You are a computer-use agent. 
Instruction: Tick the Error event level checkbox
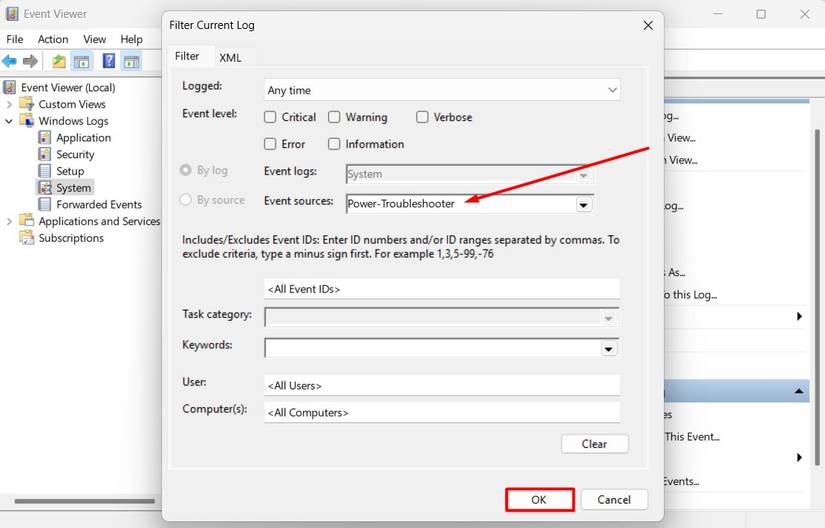pyautogui.click(x=270, y=144)
